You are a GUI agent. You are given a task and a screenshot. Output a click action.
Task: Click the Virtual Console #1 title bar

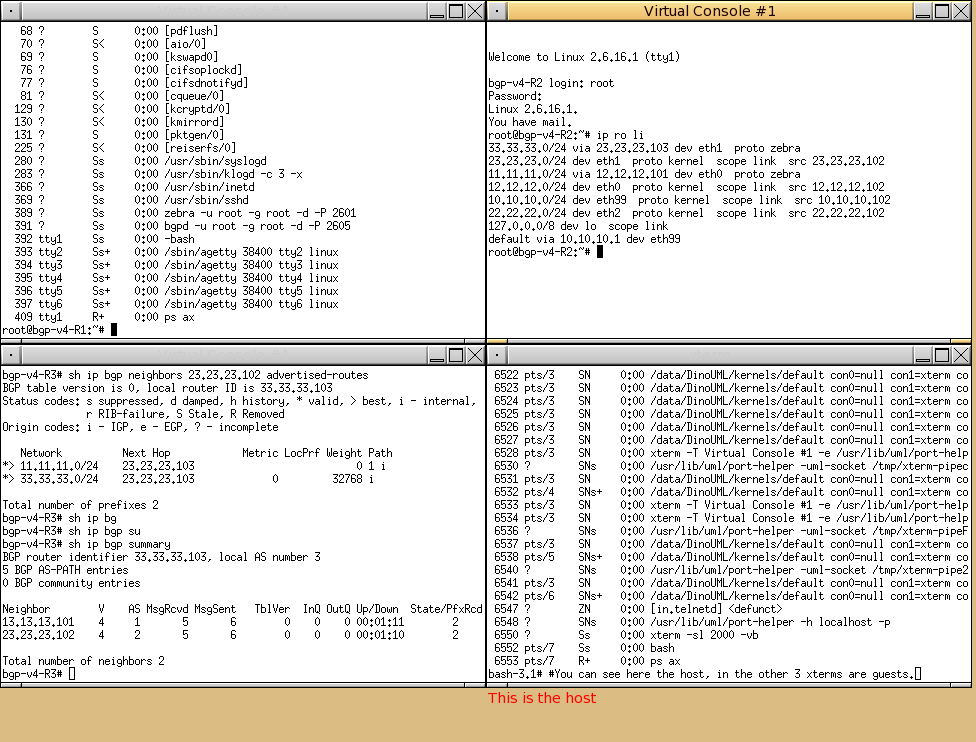pyautogui.click(x=709, y=11)
